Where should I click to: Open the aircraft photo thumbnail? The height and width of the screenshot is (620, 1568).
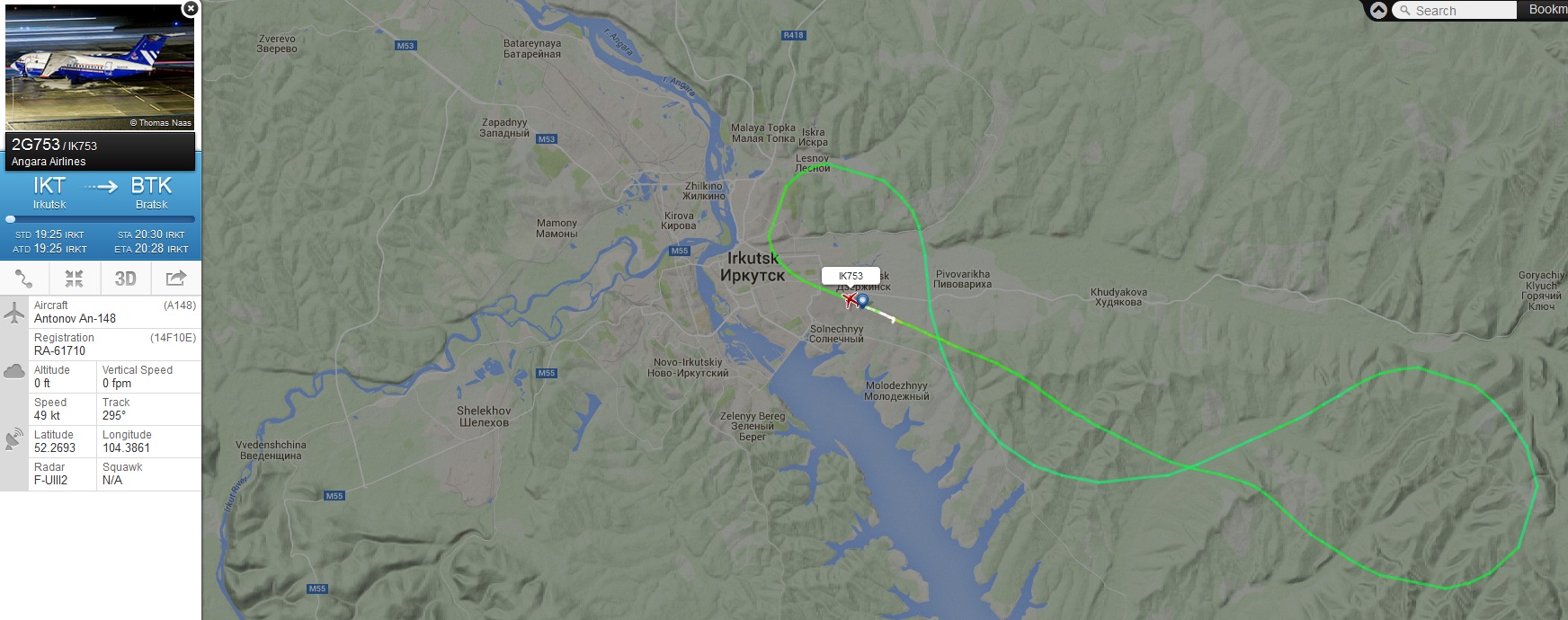coord(100,66)
